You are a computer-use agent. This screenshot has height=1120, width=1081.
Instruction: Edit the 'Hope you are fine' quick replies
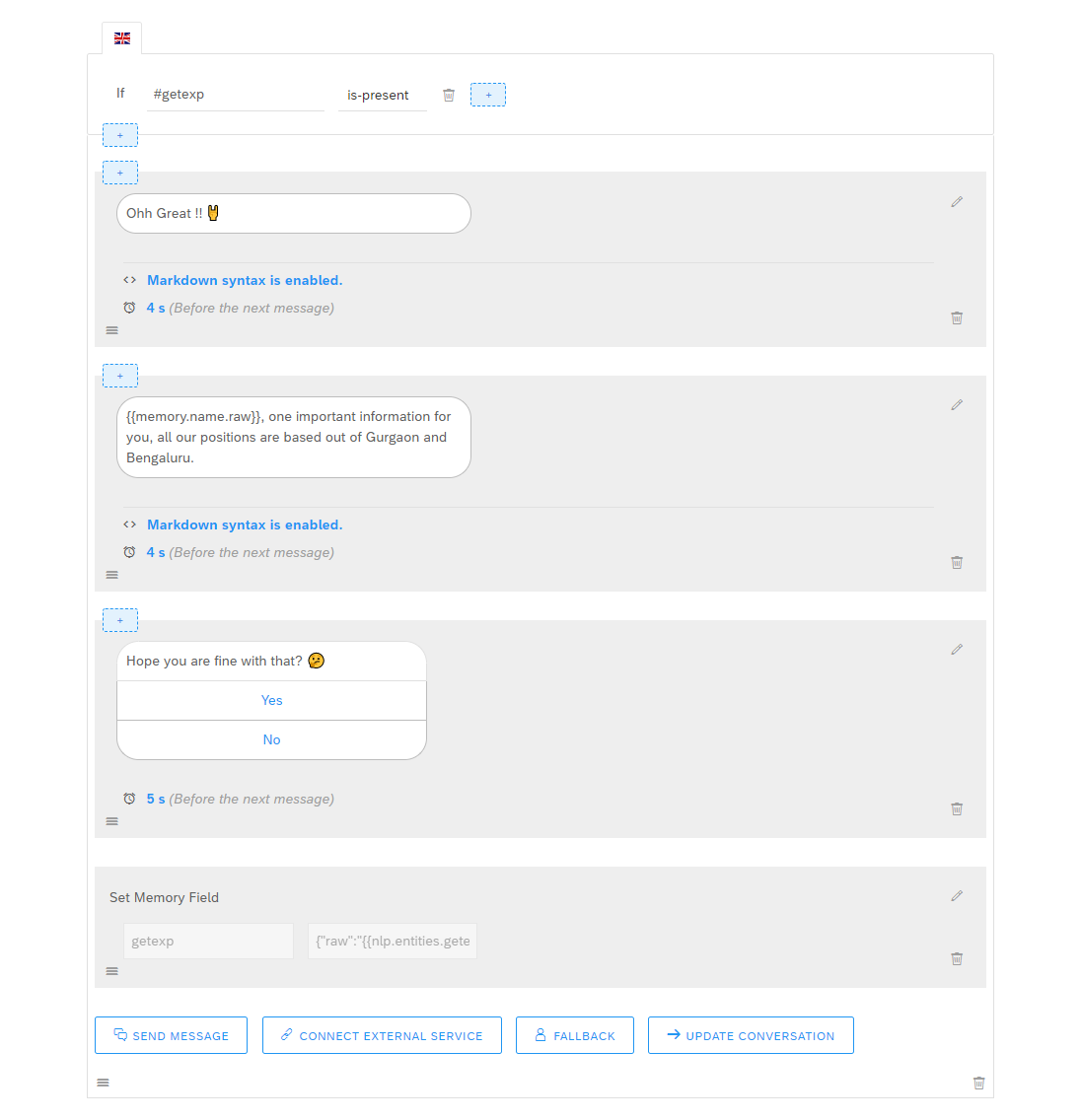click(957, 650)
